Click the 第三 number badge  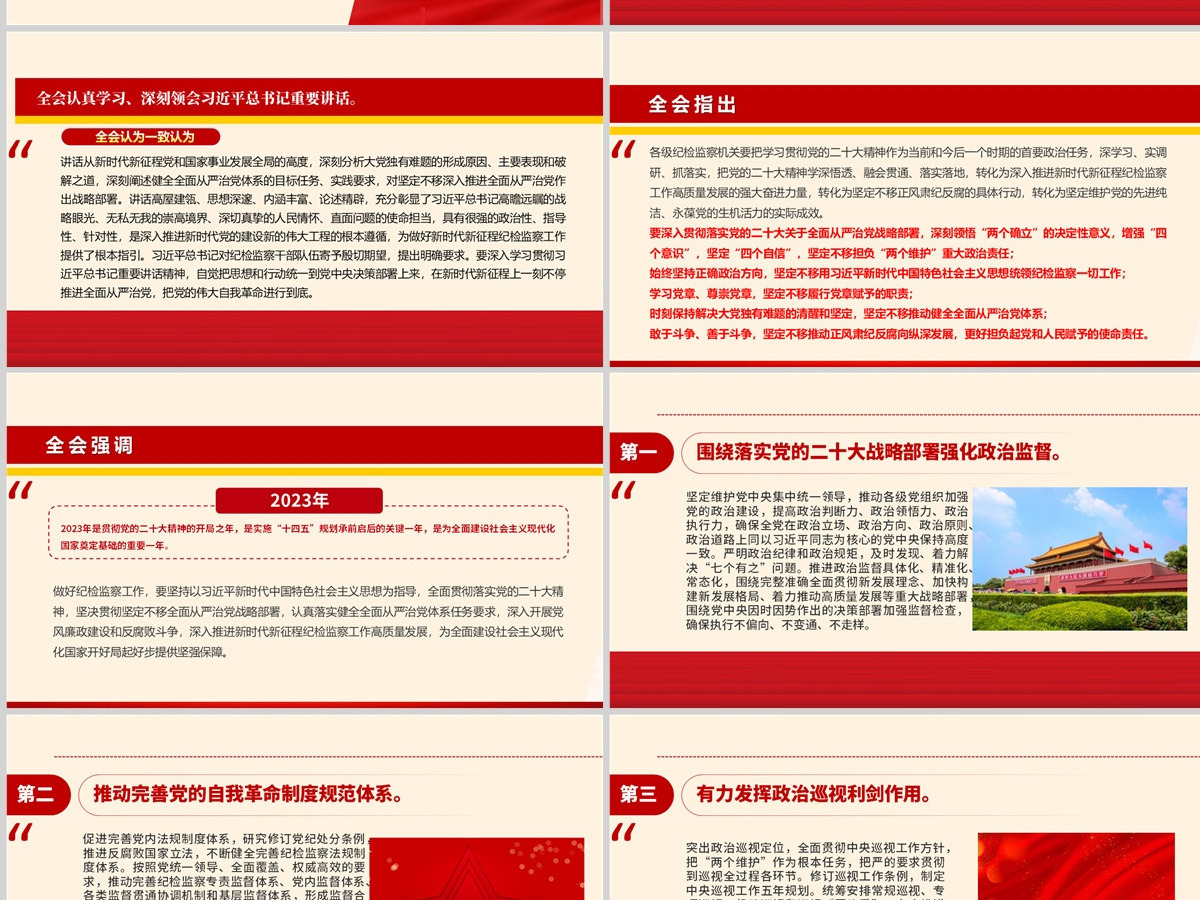(x=639, y=794)
